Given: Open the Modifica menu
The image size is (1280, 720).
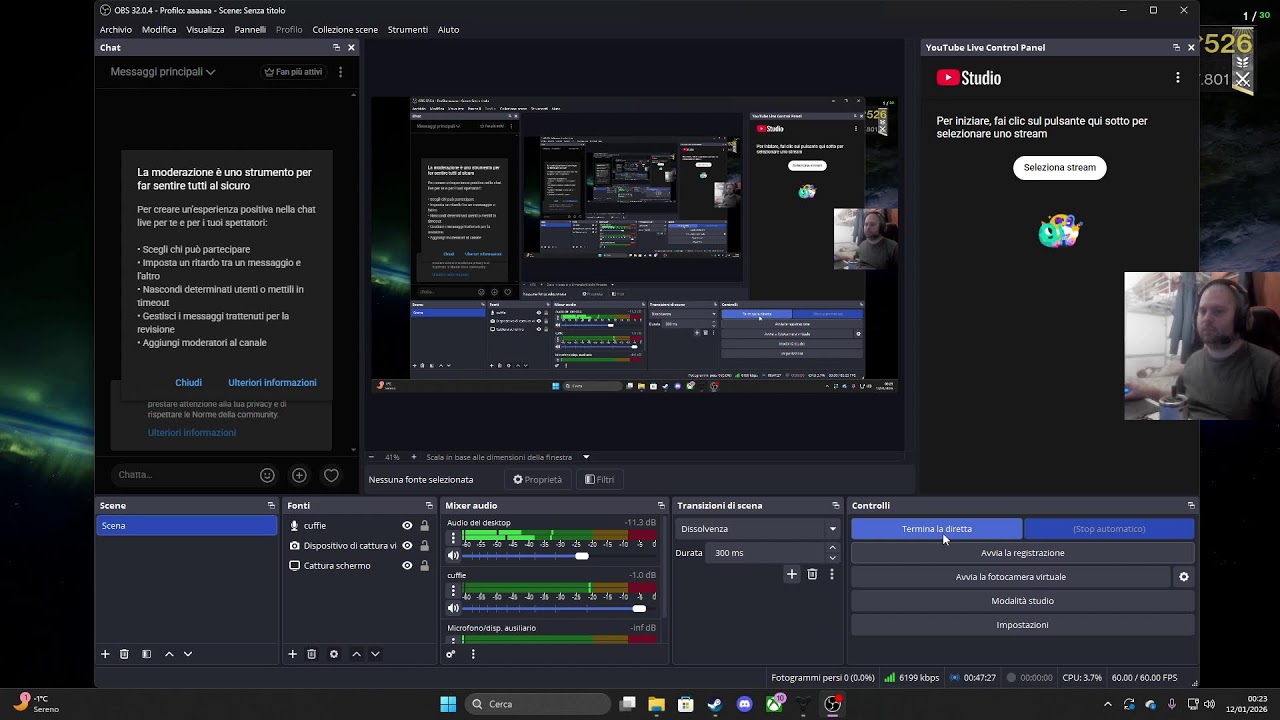Looking at the screenshot, I should click(159, 30).
